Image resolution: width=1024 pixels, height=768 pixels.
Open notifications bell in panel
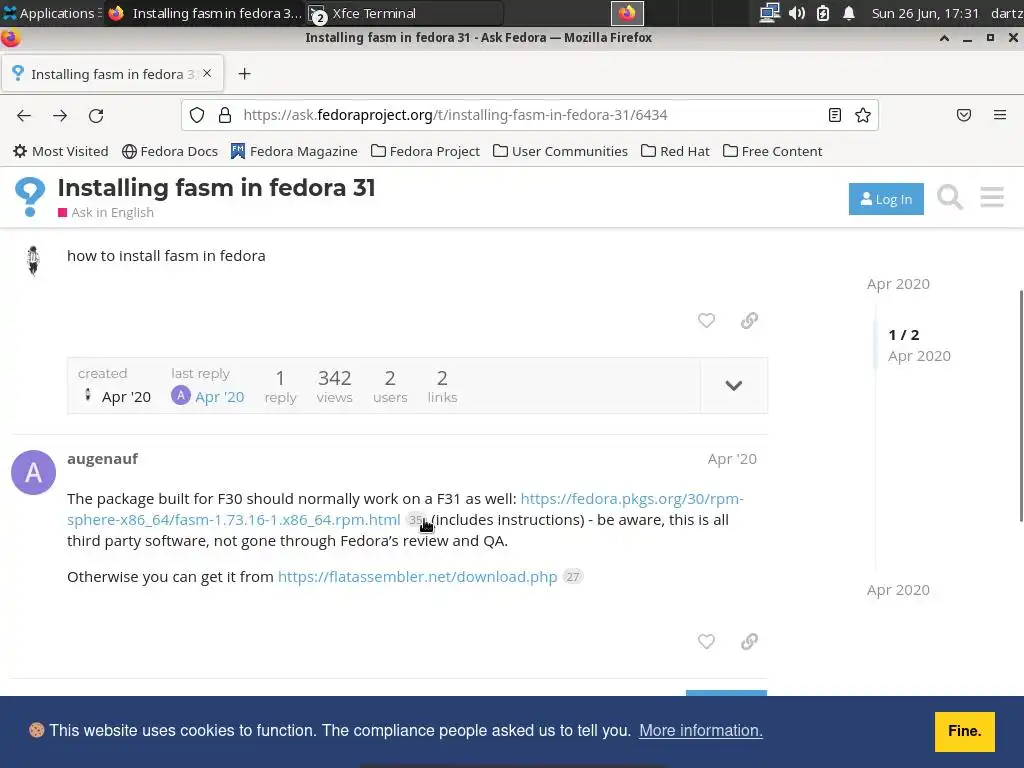[848, 13]
